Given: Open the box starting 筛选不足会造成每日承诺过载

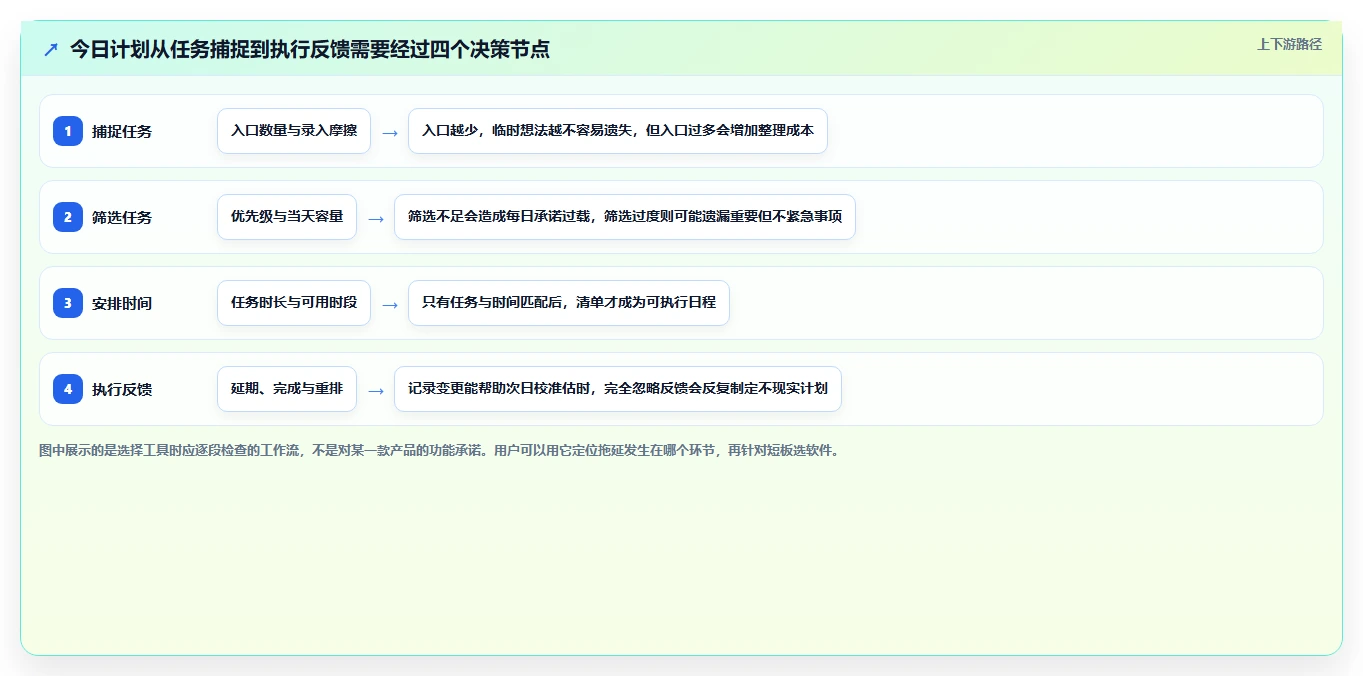Looking at the screenshot, I should (625, 217).
